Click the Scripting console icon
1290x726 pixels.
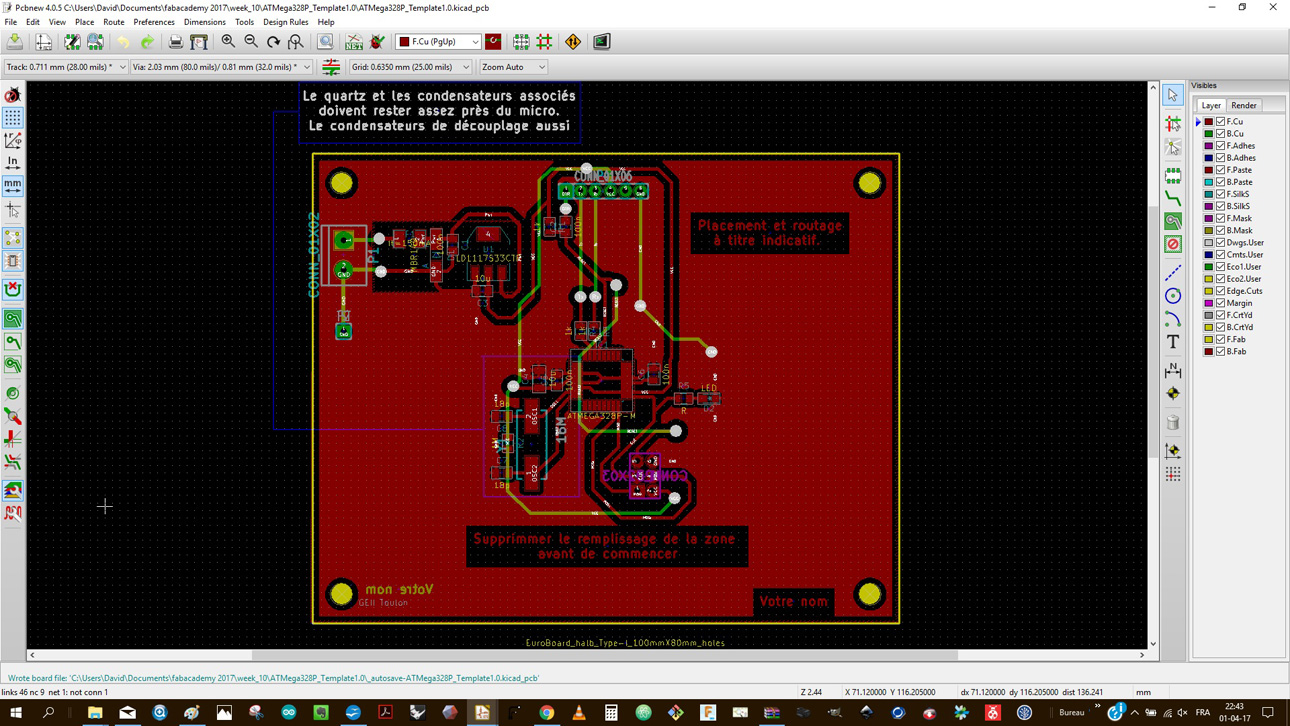coord(602,42)
